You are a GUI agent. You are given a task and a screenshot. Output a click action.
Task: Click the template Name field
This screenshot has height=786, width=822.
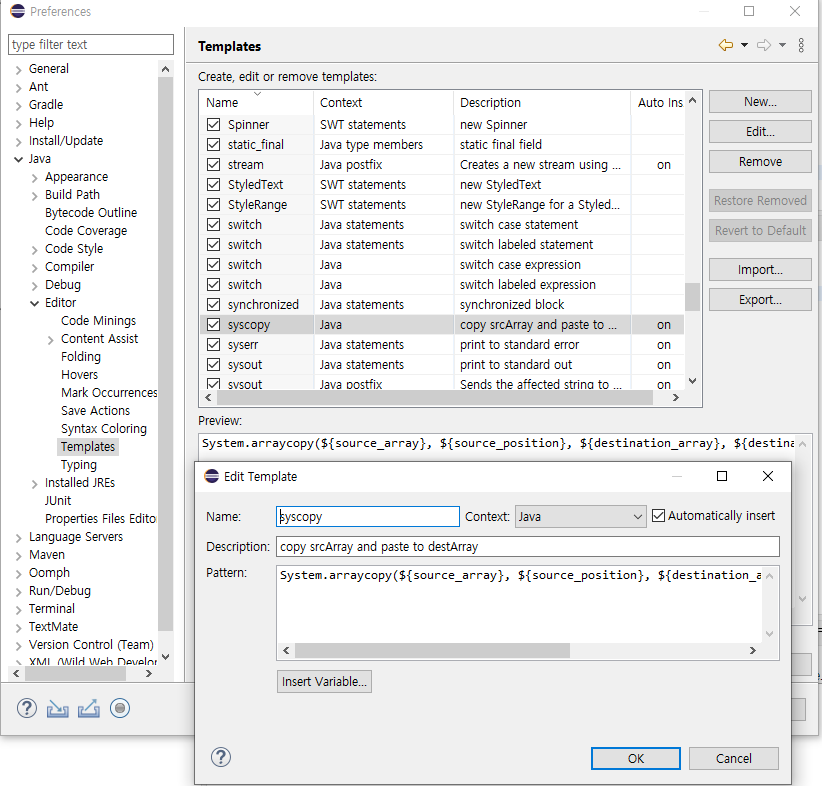(x=367, y=516)
